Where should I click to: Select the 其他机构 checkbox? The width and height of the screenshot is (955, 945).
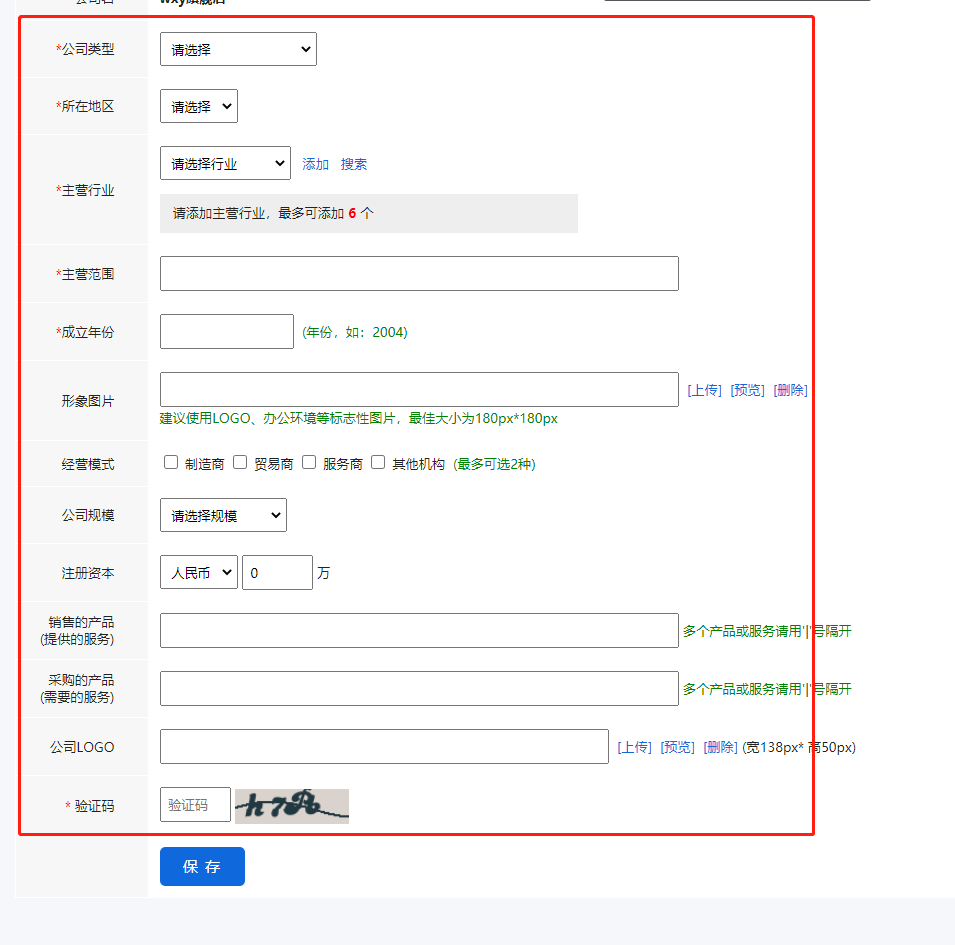378,463
